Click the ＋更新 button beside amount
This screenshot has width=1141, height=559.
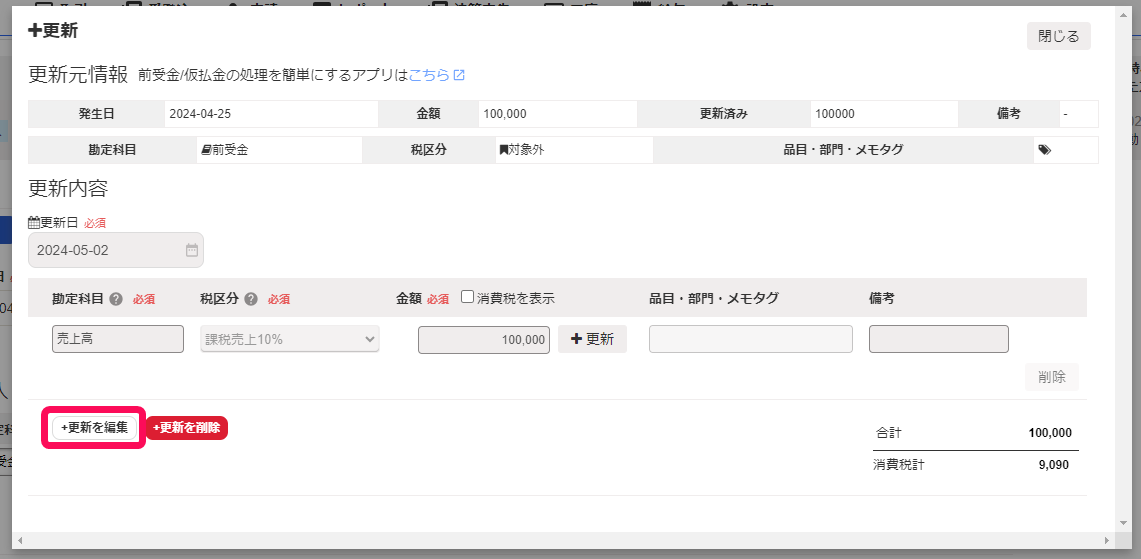coord(592,339)
